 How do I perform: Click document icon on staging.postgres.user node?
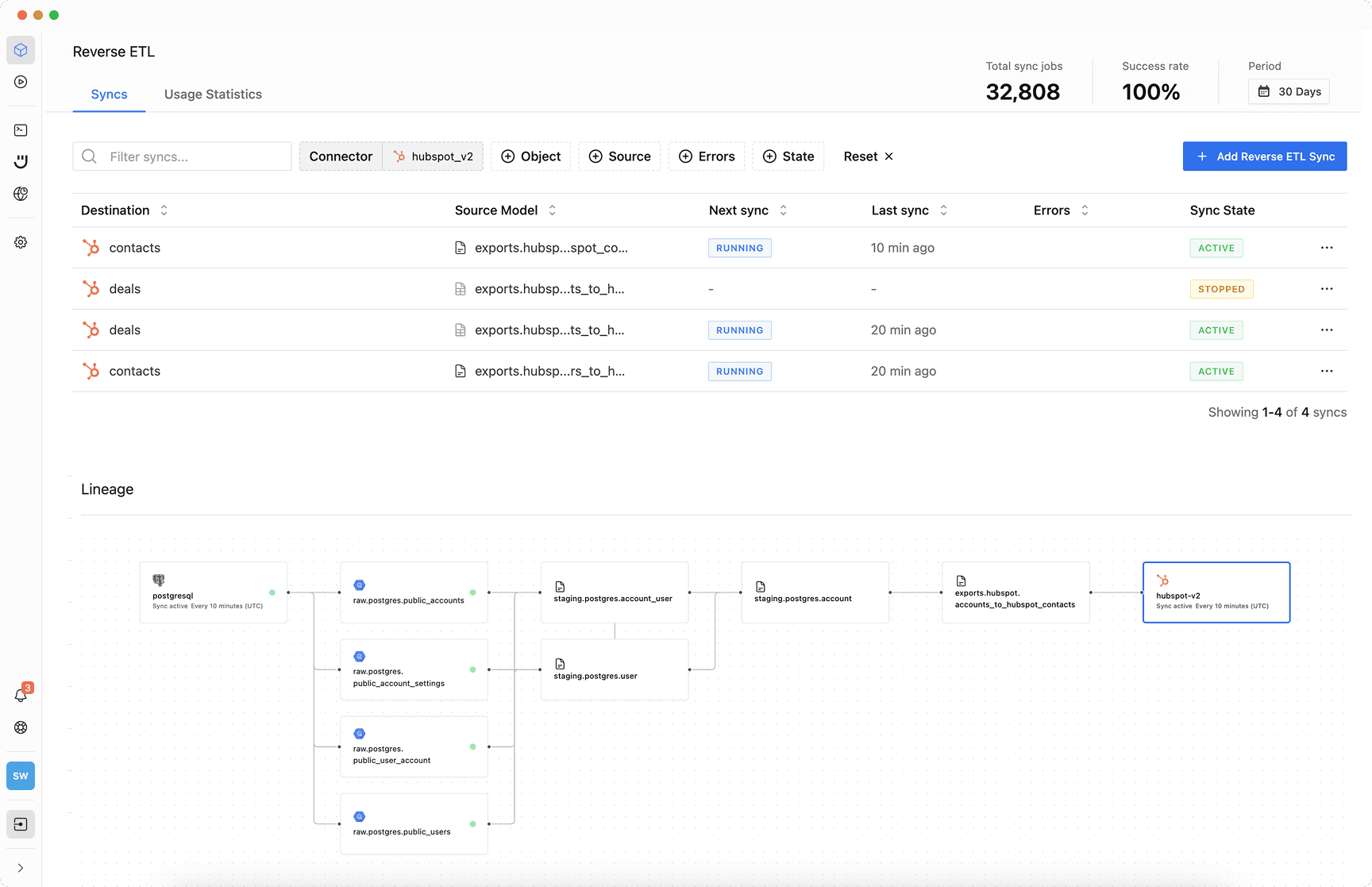coord(560,664)
